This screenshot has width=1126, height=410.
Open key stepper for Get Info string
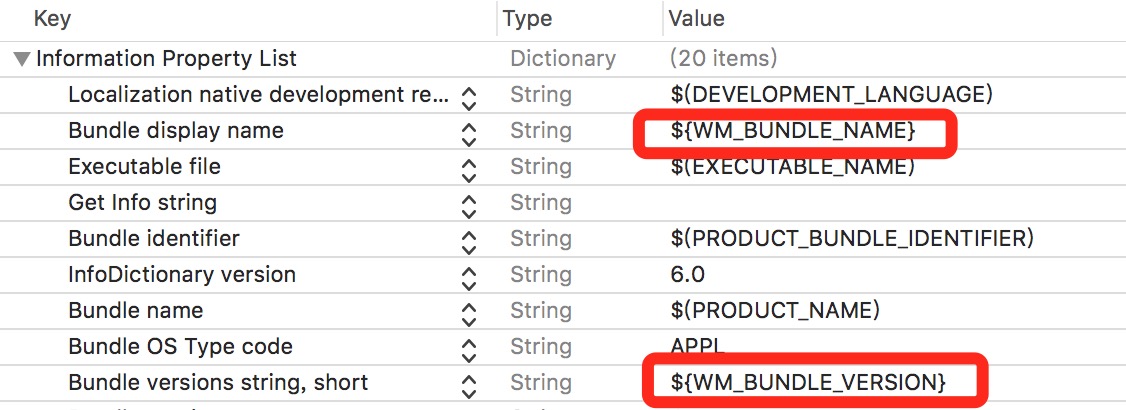tap(469, 205)
